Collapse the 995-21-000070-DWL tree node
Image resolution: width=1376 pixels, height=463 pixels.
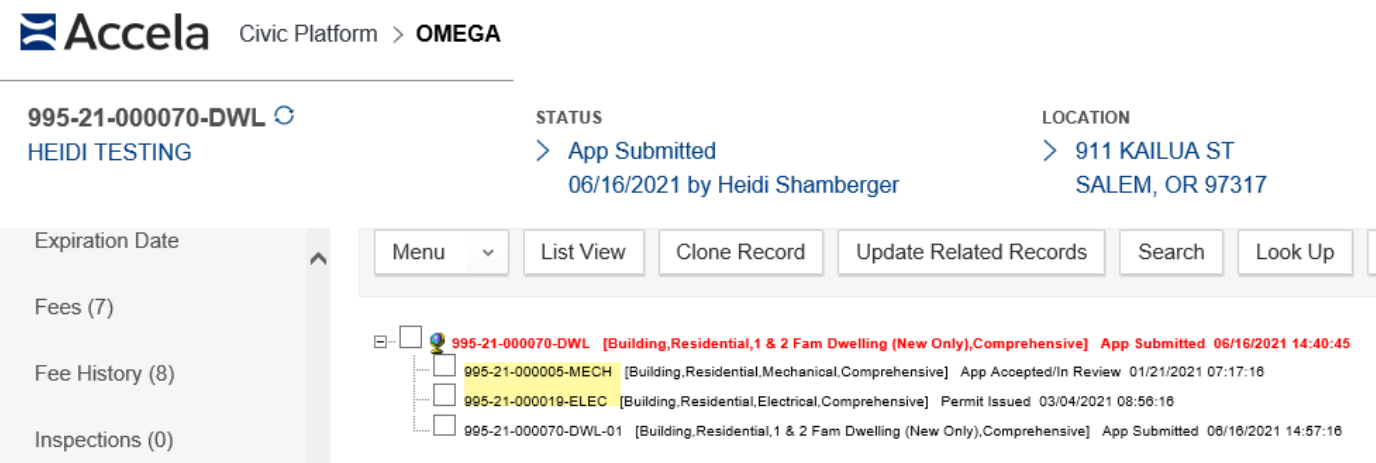point(380,342)
